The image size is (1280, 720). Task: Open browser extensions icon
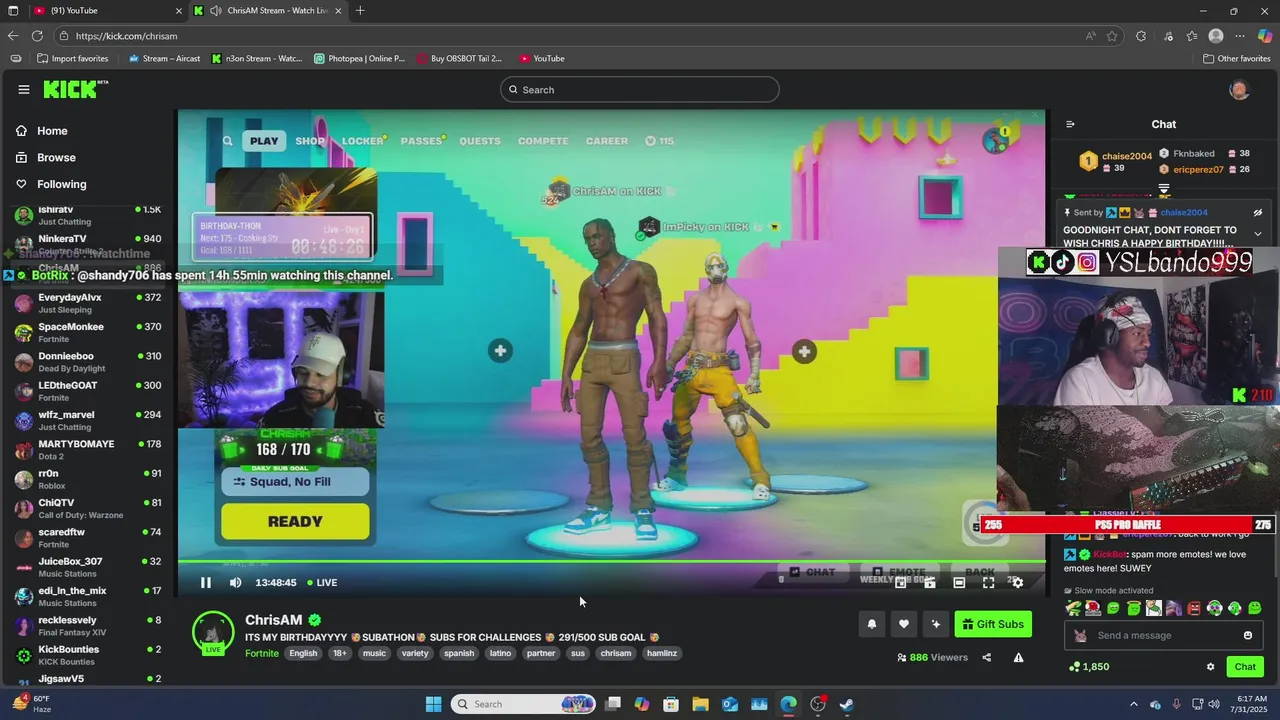(x=1141, y=36)
